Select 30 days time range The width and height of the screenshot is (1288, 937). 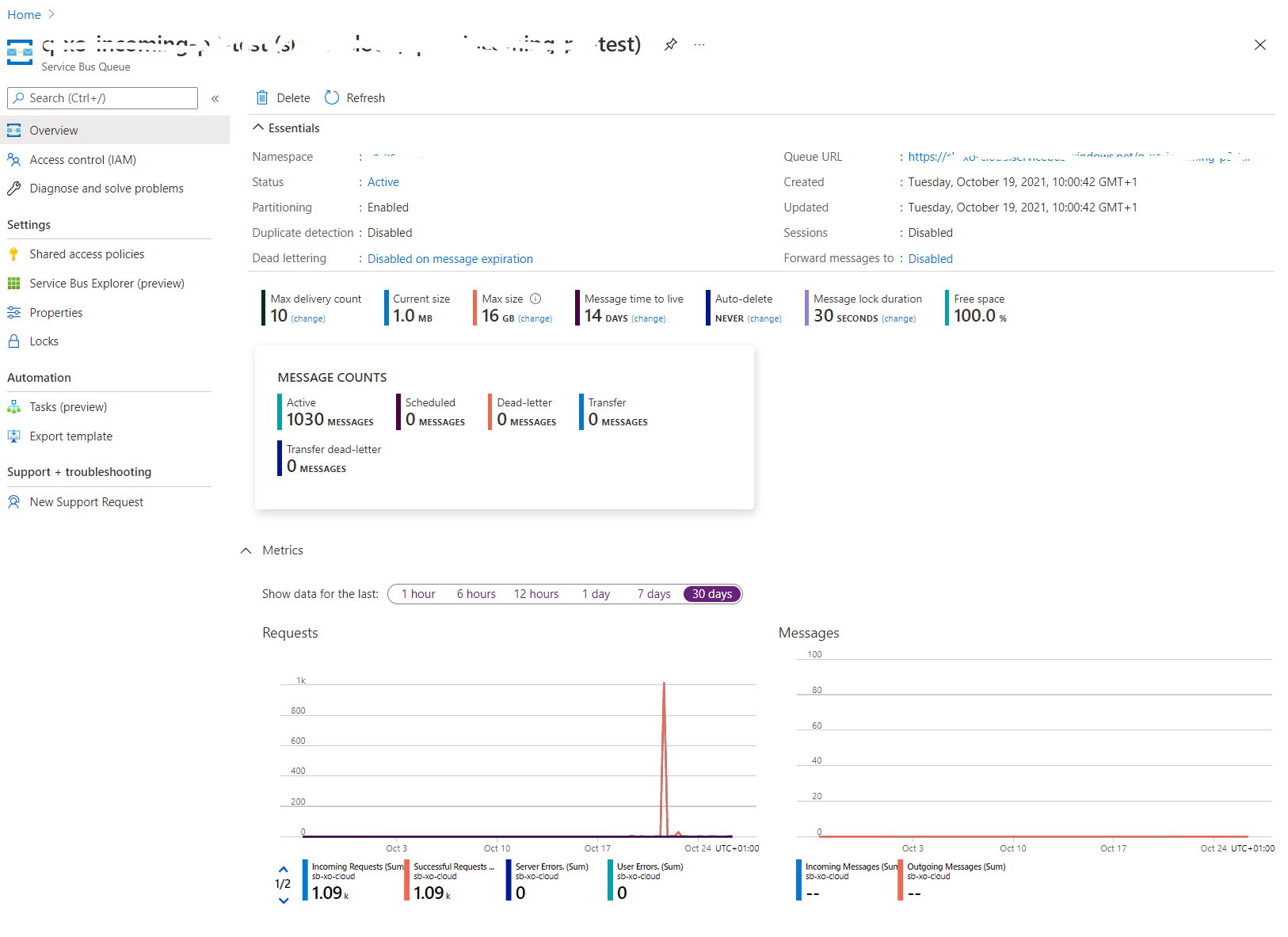coord(712,594)
